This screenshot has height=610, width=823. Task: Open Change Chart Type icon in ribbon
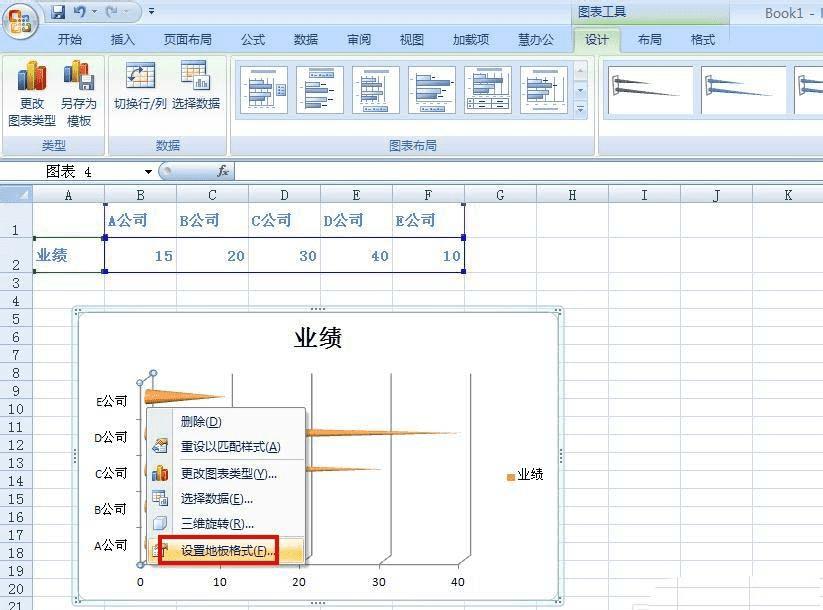pos(32,75)
